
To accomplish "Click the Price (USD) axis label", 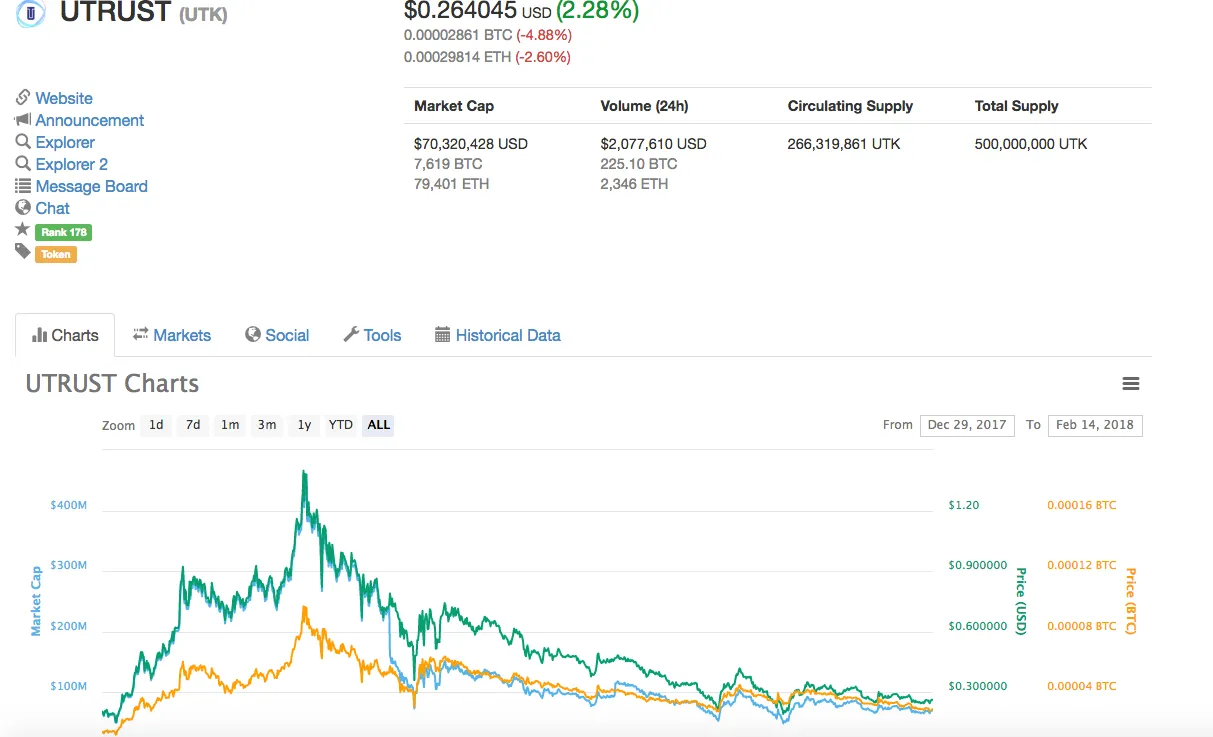I will 1021,601.
